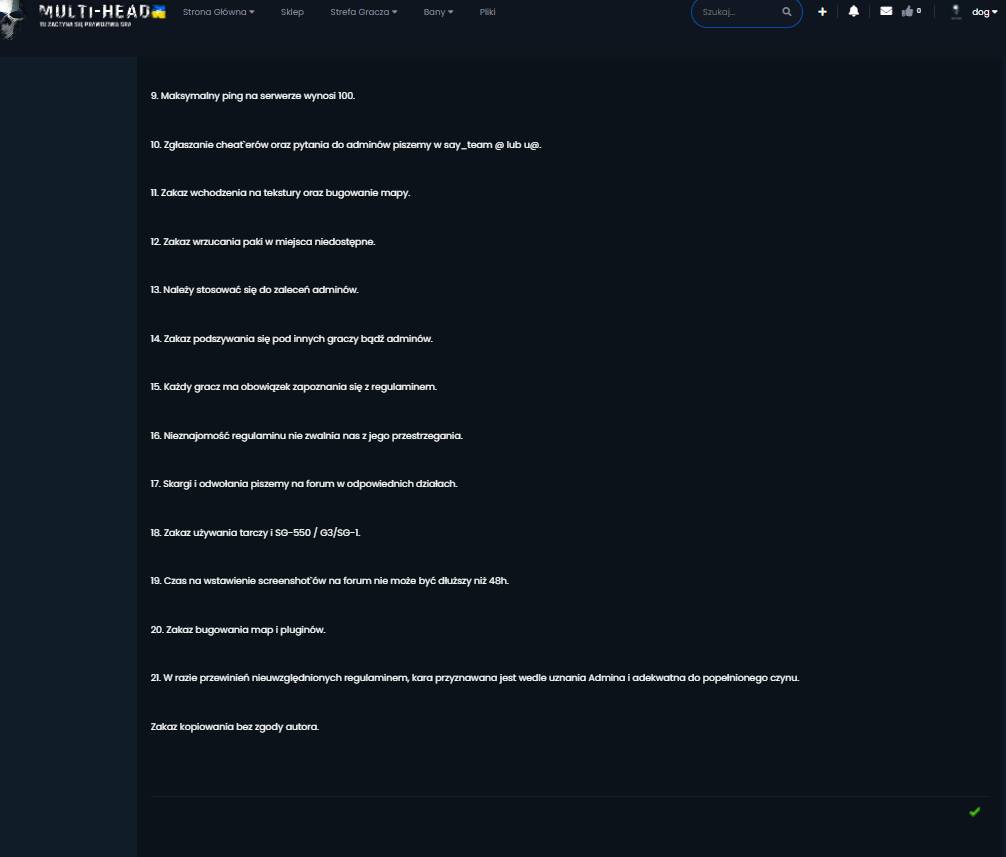
Task: Open the plus create menu icon
Action: click(x=822, y=12)
